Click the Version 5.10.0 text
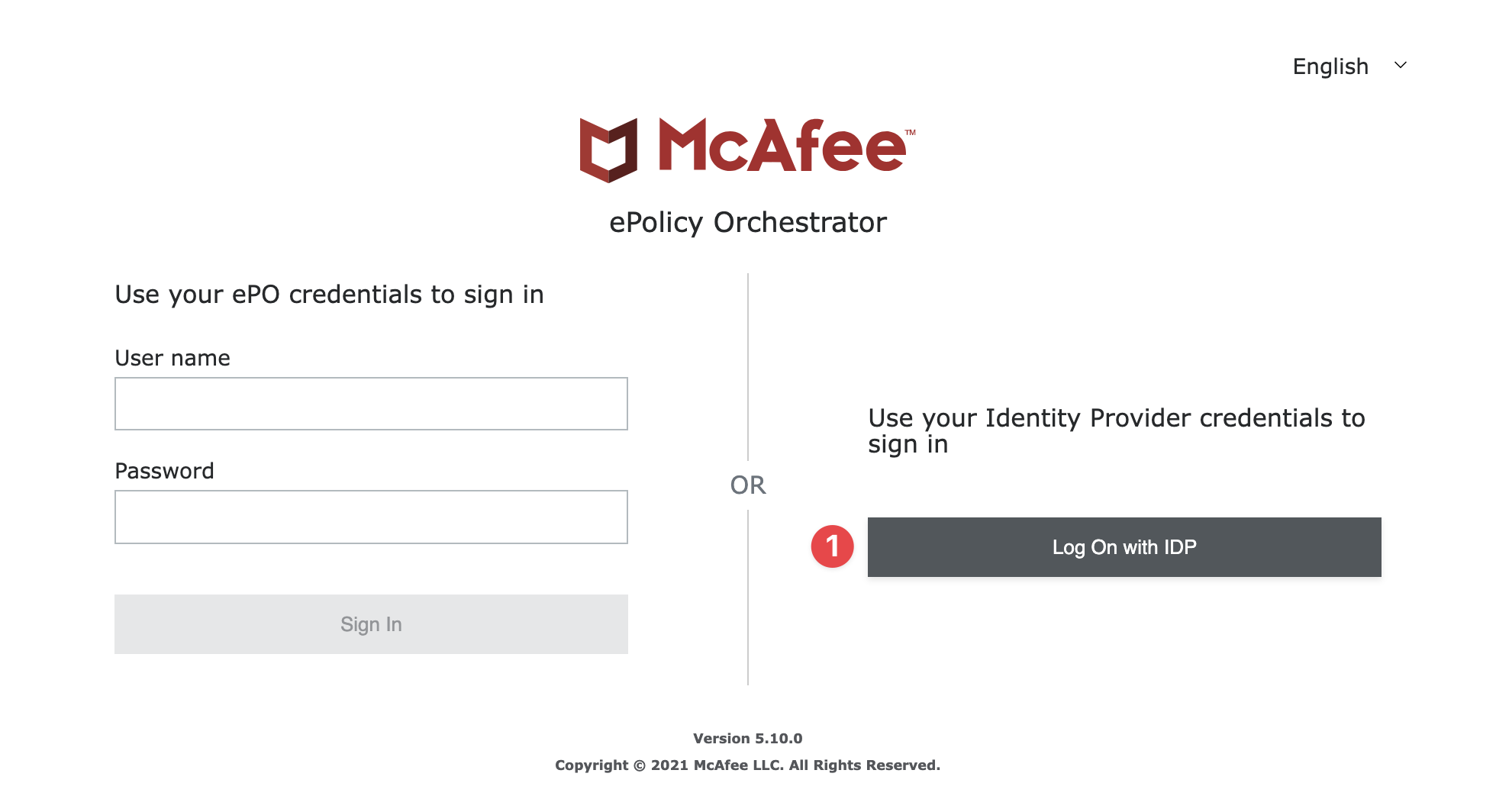This screenshot has height=812, width=1496. pos(748,739)
